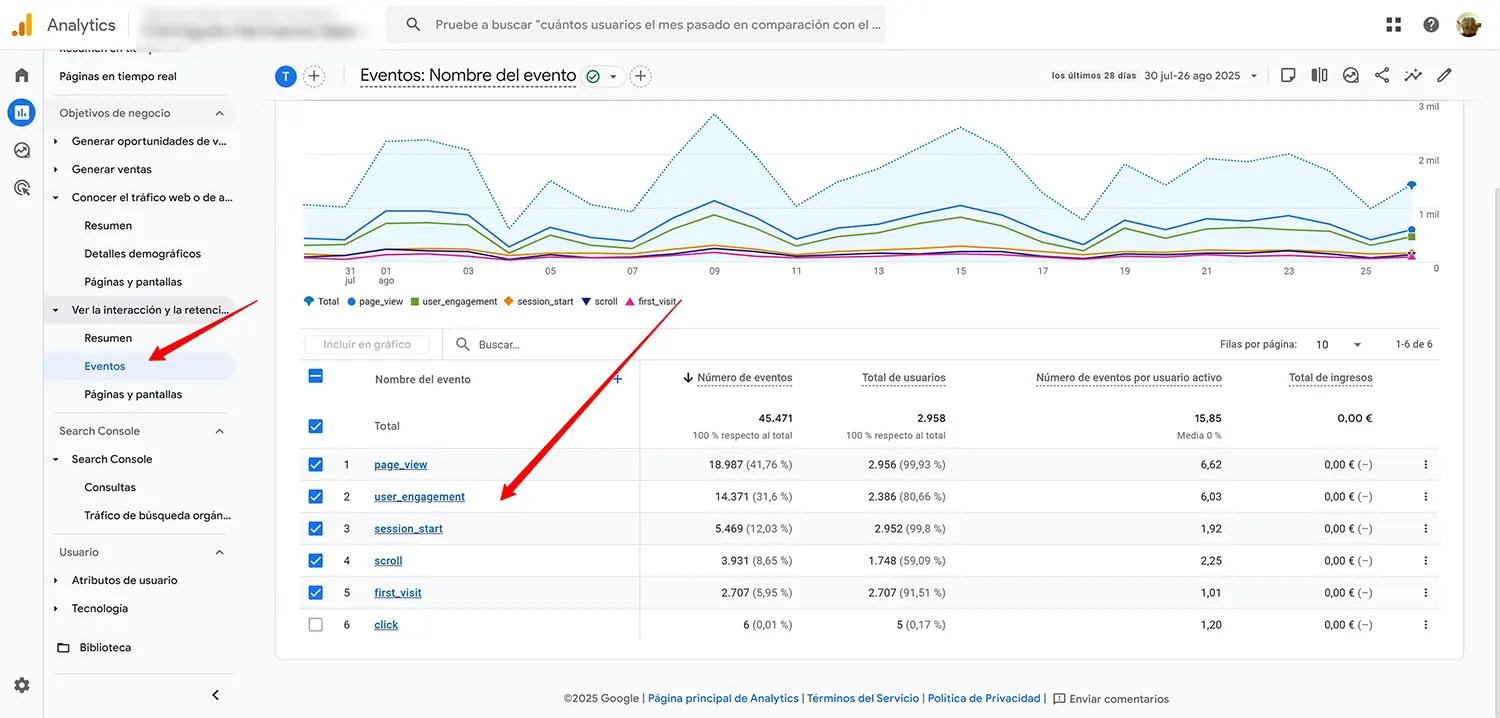This screenshot has width=1500, height=718.
Task: Open the three-dot options menu on the page_view row
Action: (1426, 464)
